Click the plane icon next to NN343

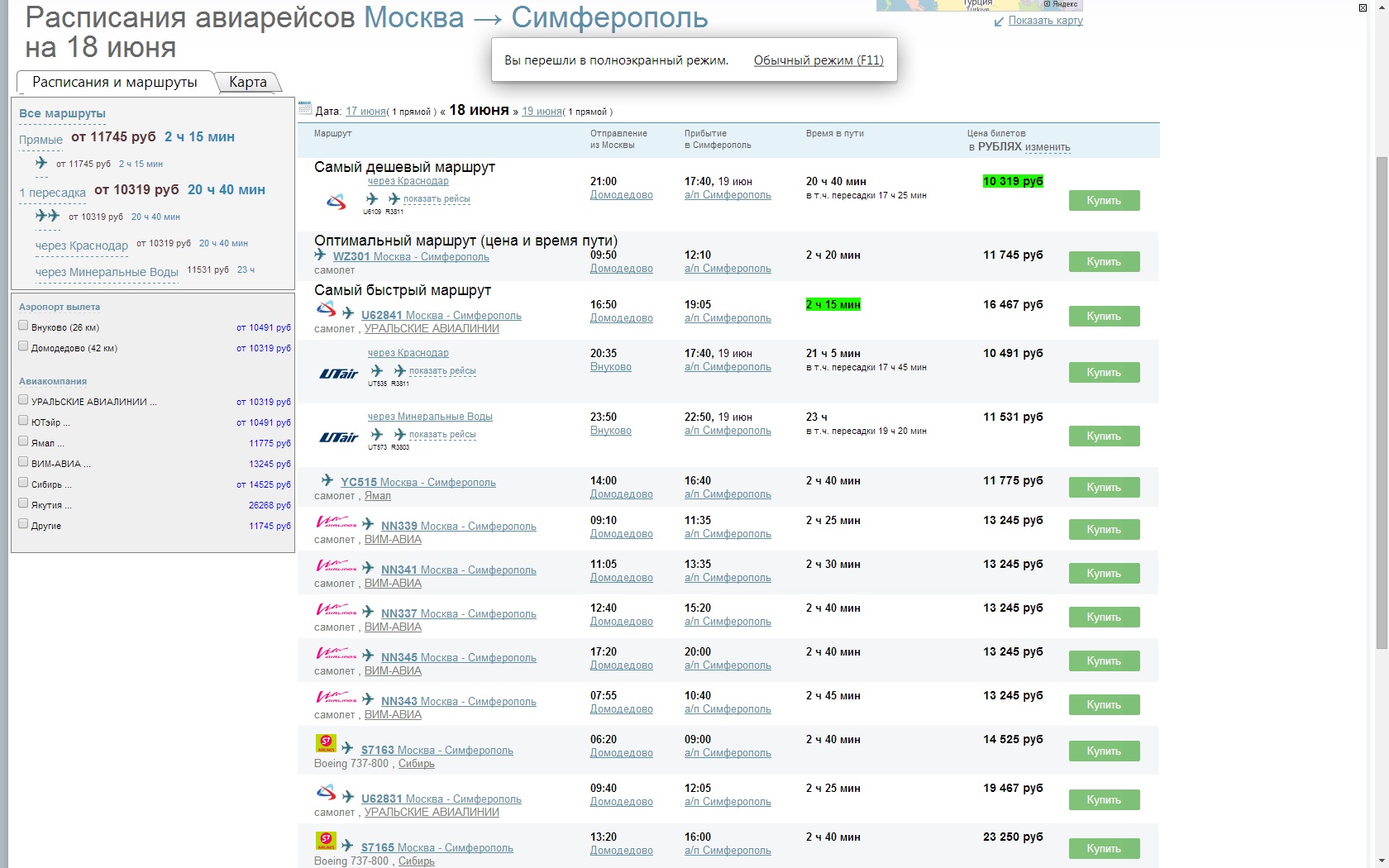[368, 699]
